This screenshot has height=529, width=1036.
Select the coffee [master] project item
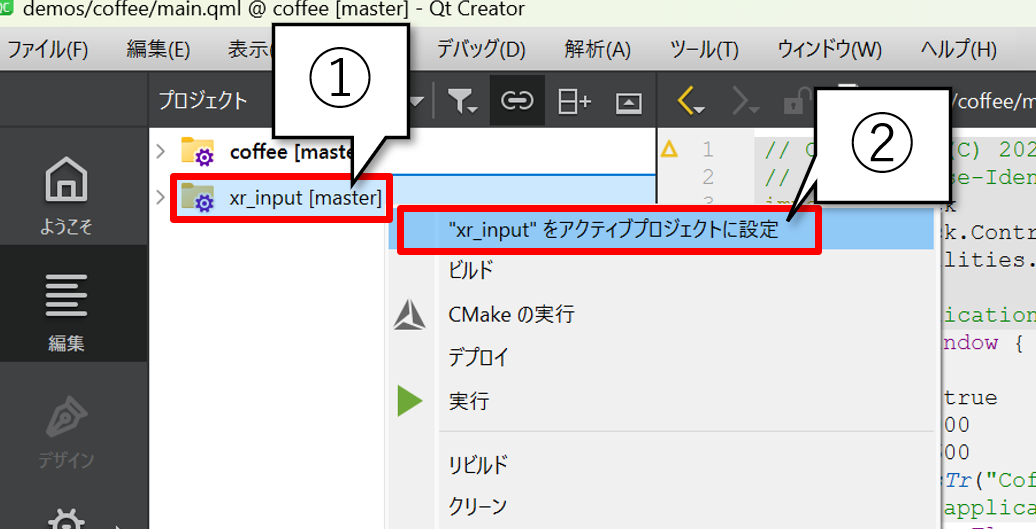[288, 152]
